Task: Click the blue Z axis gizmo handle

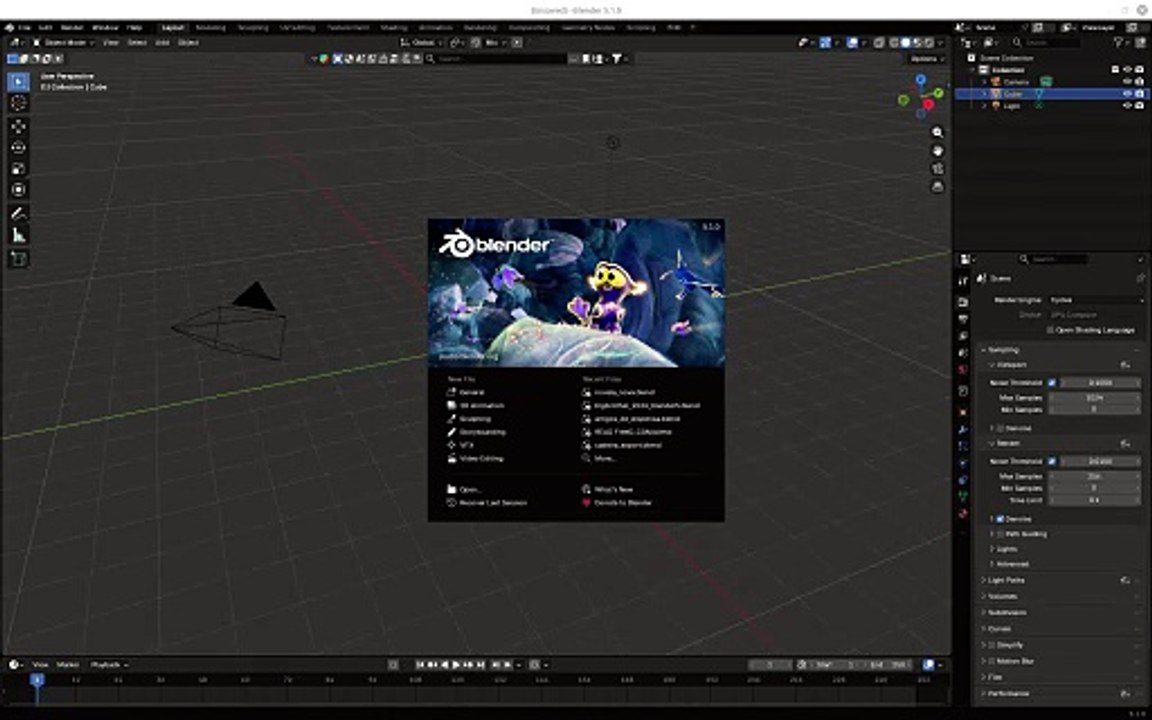Action: tap(921, 79)
